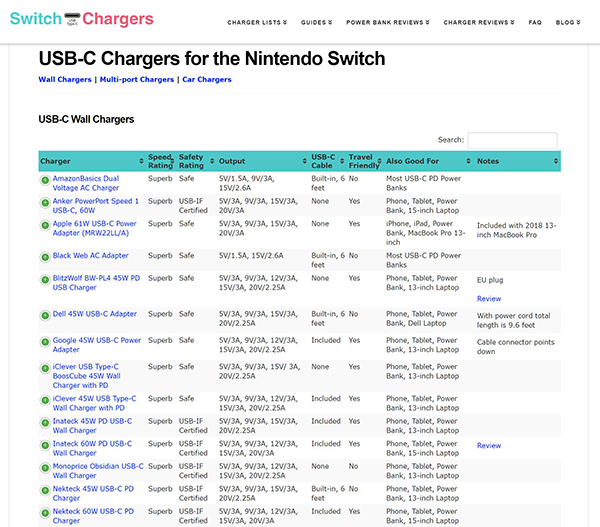Image resolution: width=600 pixels, height=527 pixels.
Task: Open the Inateck 60W Review link
Action: pyautogui.click(x=489, y=446)
